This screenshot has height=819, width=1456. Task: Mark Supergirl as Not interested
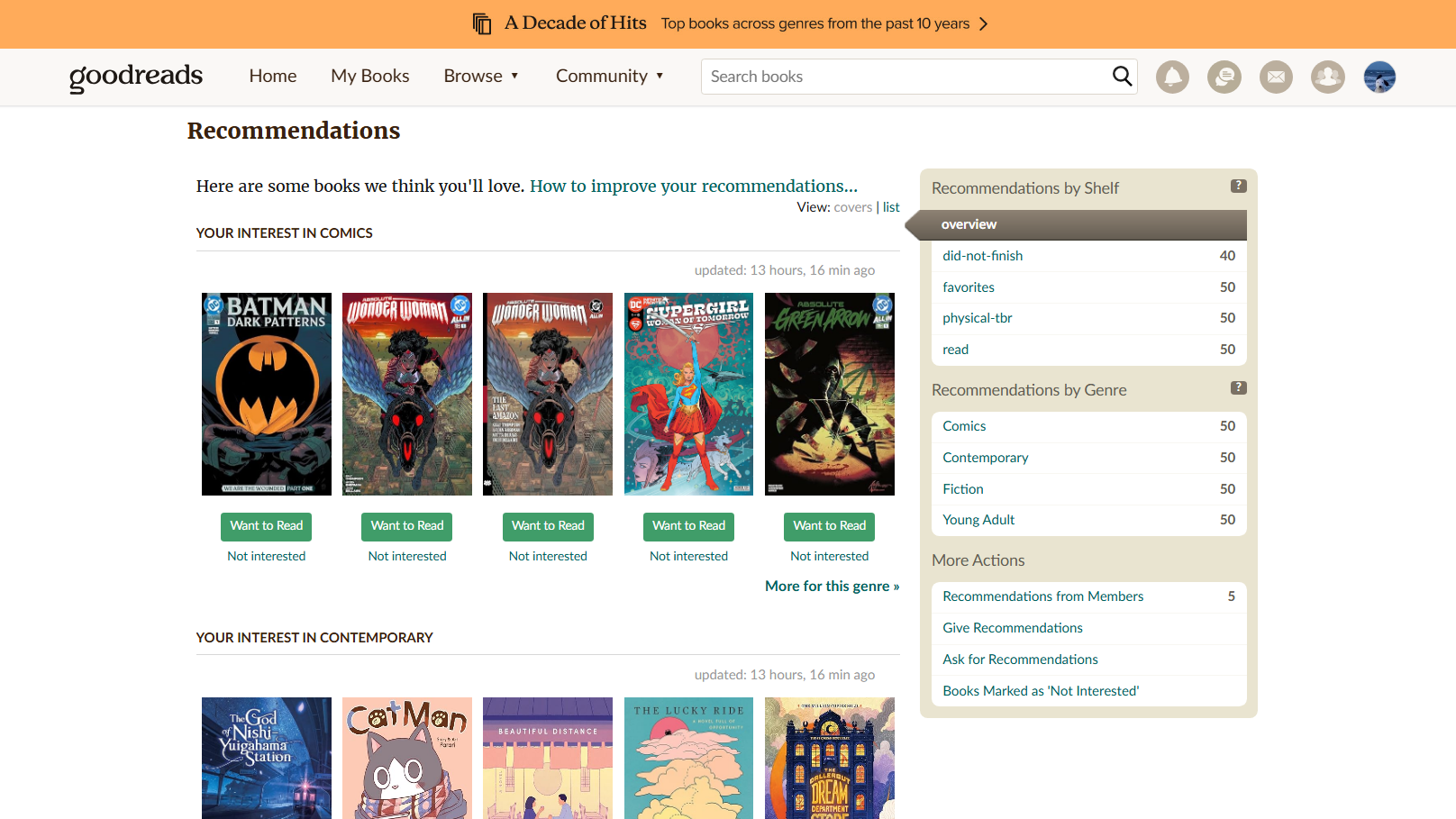tap(689, 556)
